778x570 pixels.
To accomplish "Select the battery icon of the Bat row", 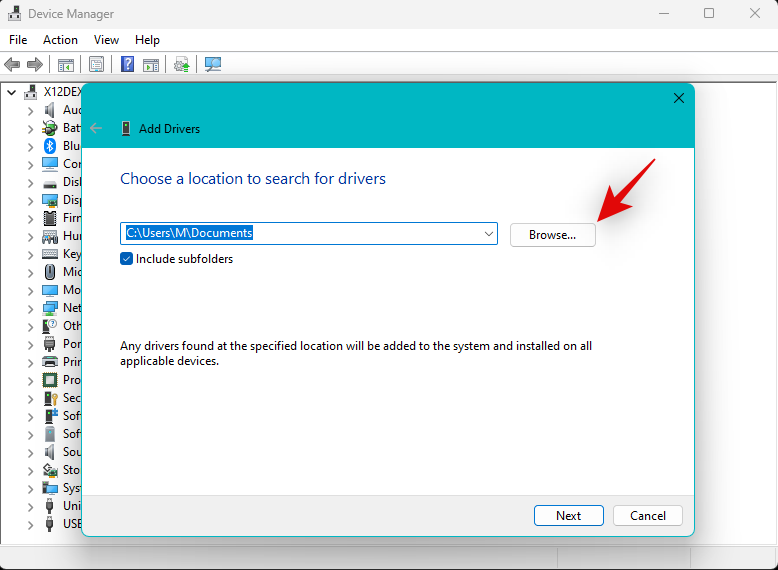I will (x=50, y=128).
